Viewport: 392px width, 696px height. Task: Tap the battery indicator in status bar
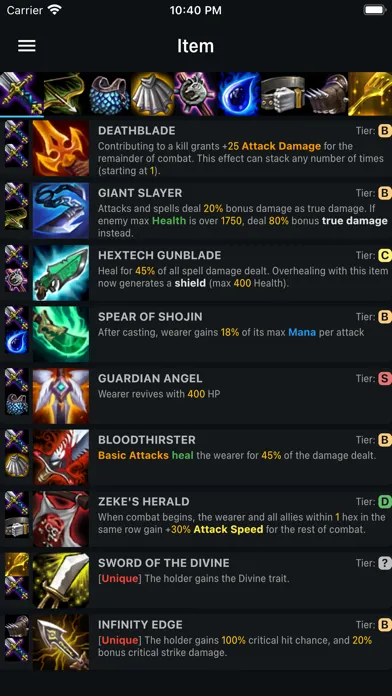pyautogui.click(x=374, y=10)
